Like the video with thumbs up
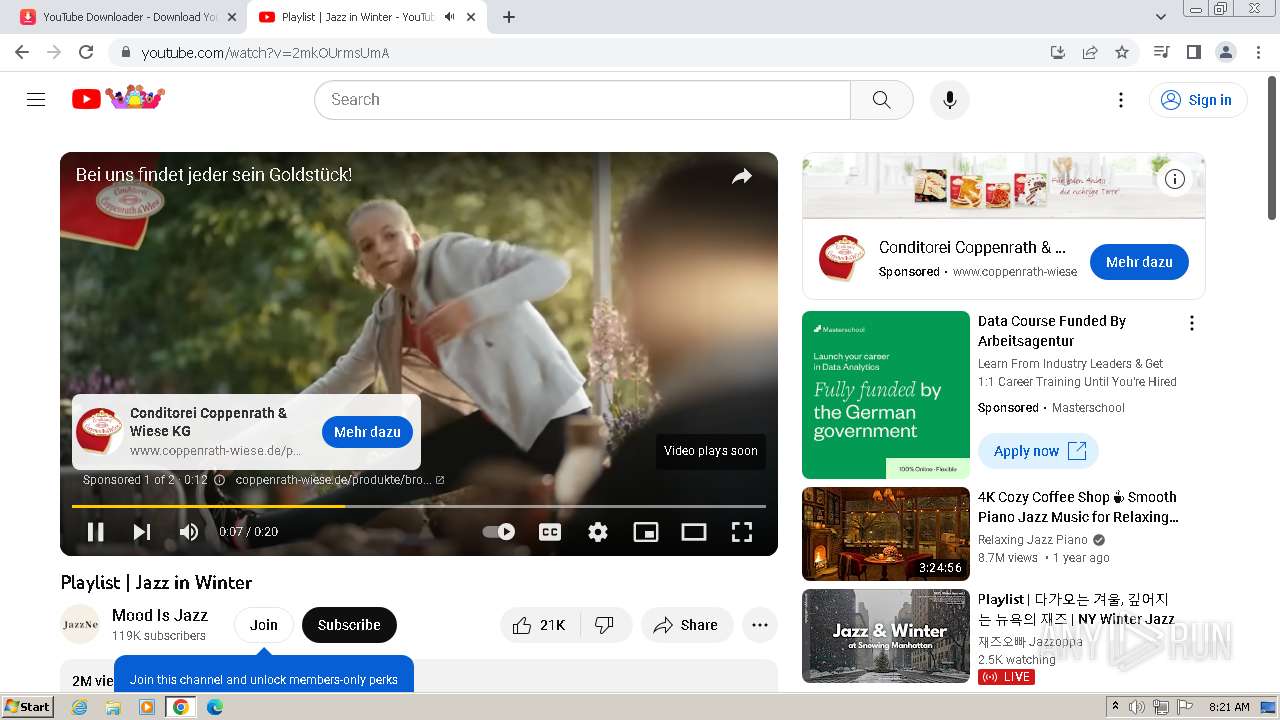 pos(539,625)
